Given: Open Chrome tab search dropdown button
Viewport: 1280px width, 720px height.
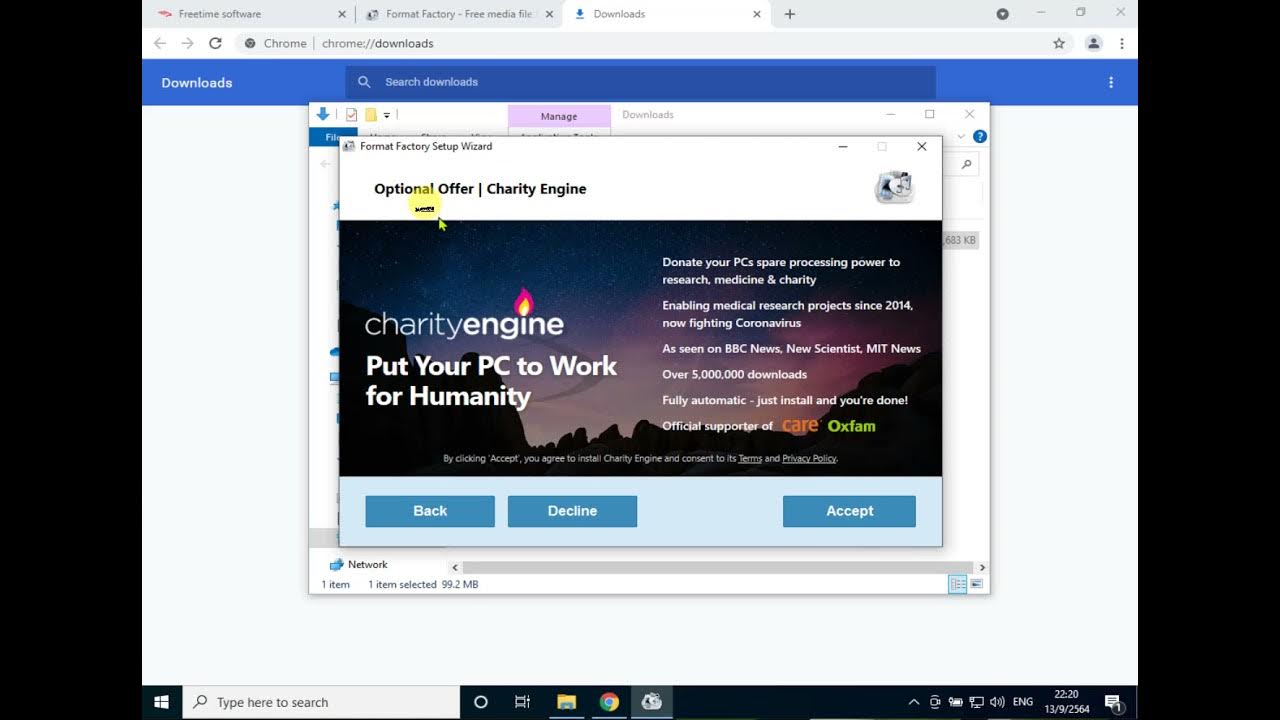Looking at the screenshot, I should tap(1002, 14).
